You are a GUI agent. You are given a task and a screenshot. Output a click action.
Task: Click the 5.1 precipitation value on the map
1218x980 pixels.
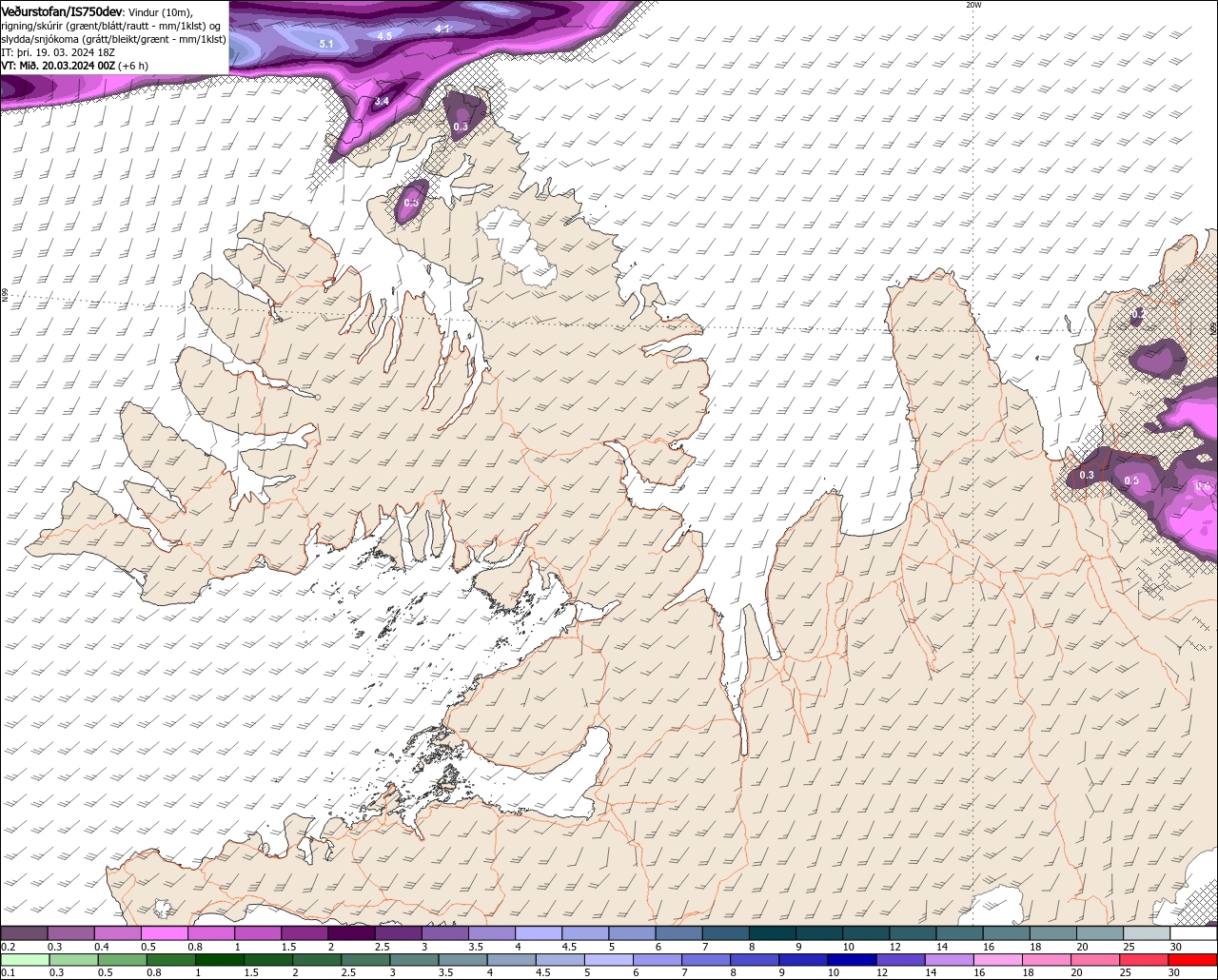326,45
